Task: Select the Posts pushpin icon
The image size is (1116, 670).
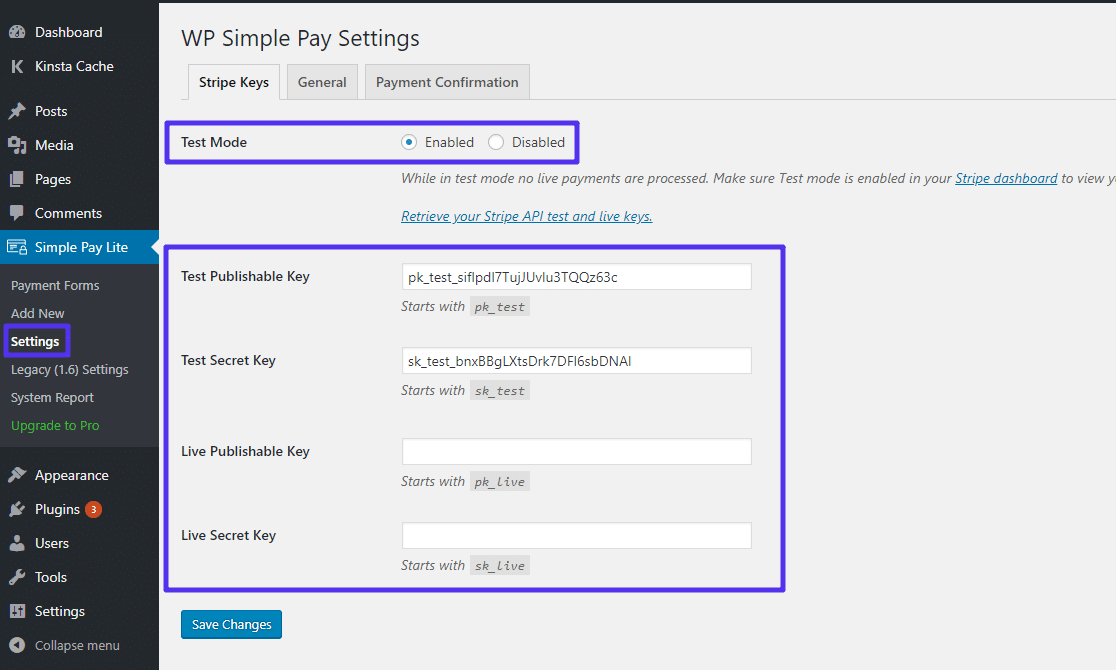Action: 18,110
